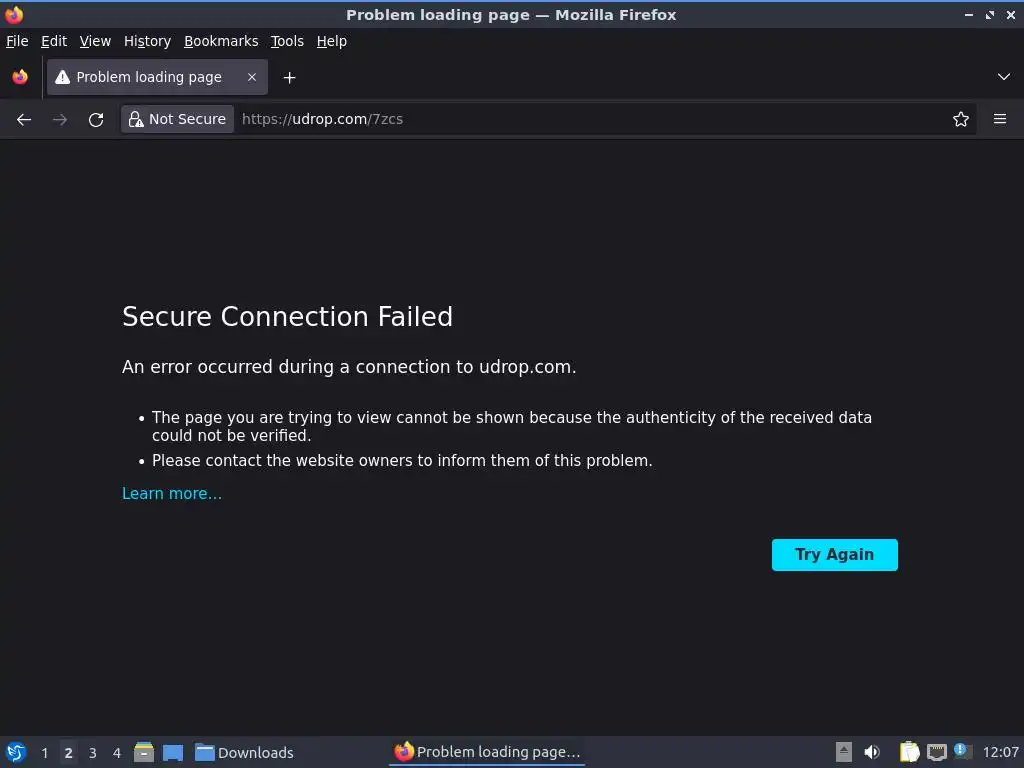Bookmark this page with the star icon
Screen dimensions: 1024x768
tap(961, 119)
